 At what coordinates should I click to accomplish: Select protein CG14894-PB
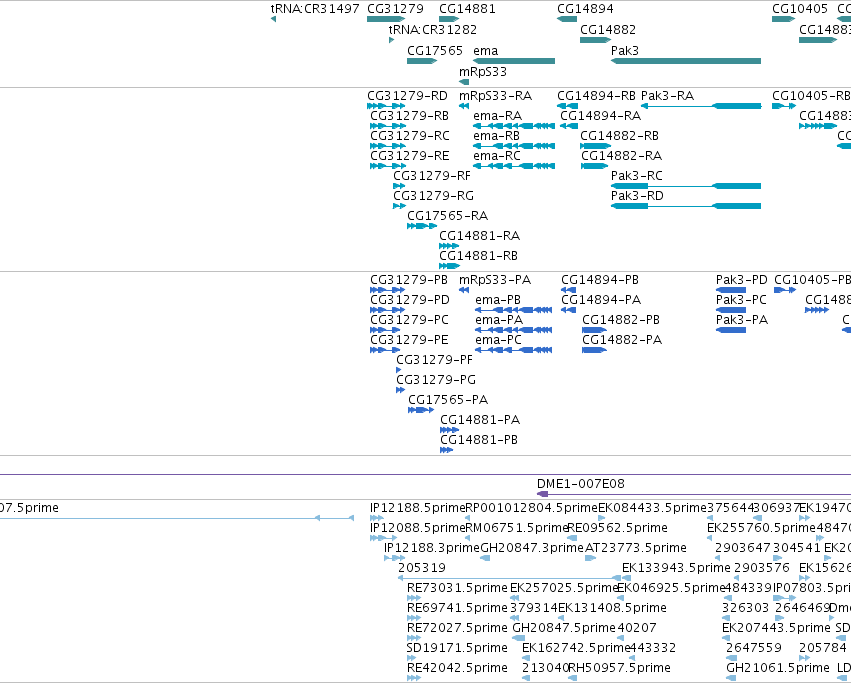[x=600, y=280]
